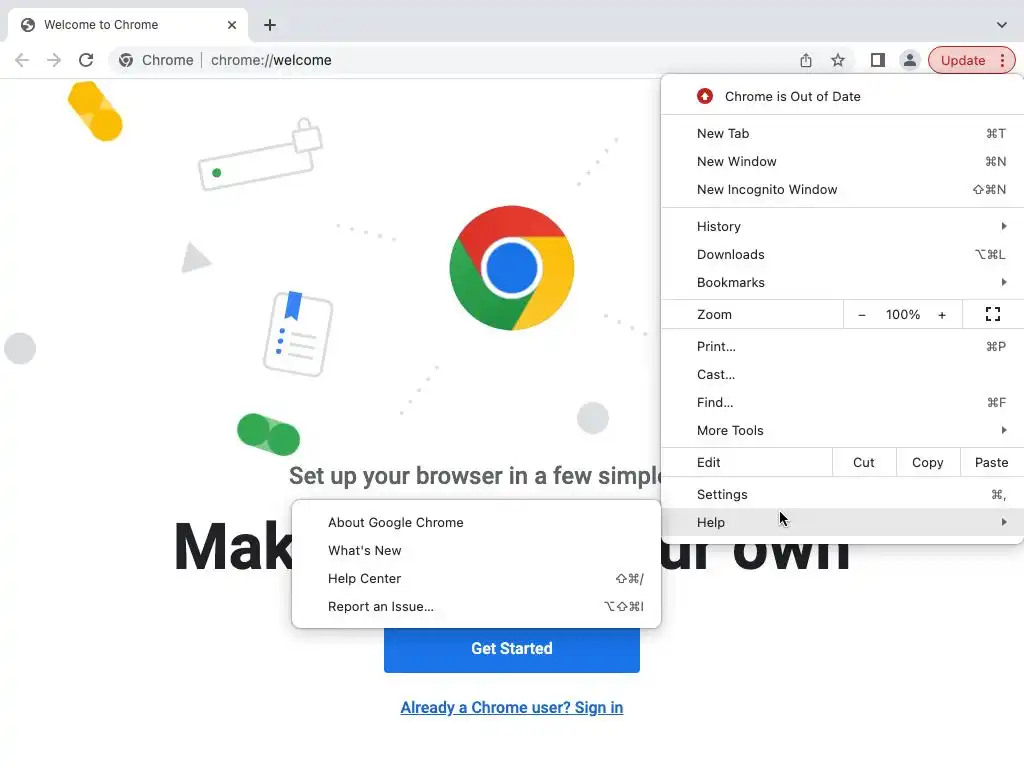
Task: Bookmark this tab with the star icon
Action: (838, 60)
